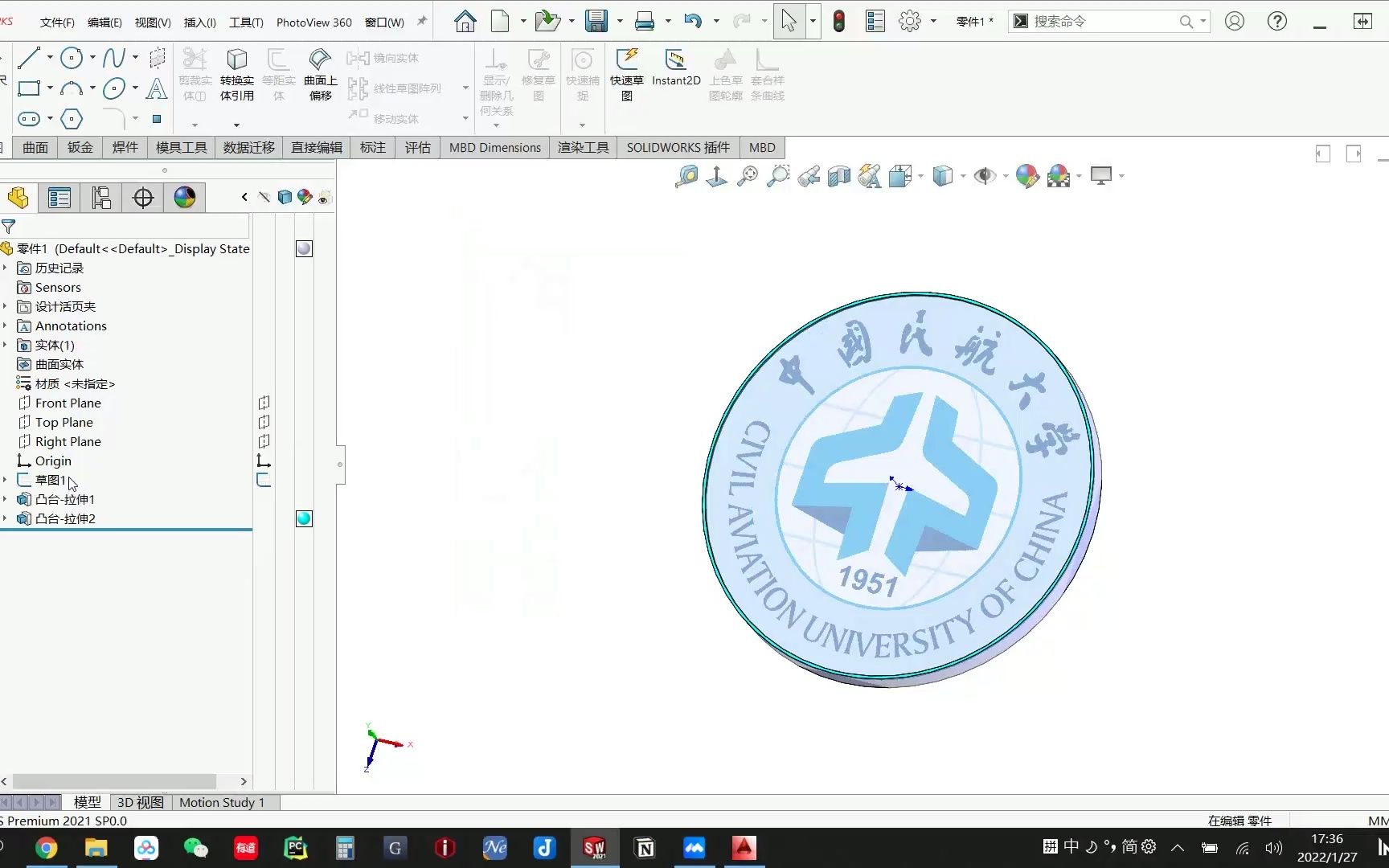Expand 凸台-拉伸1 tree node
1389x868 pixels.
point(5,499)
